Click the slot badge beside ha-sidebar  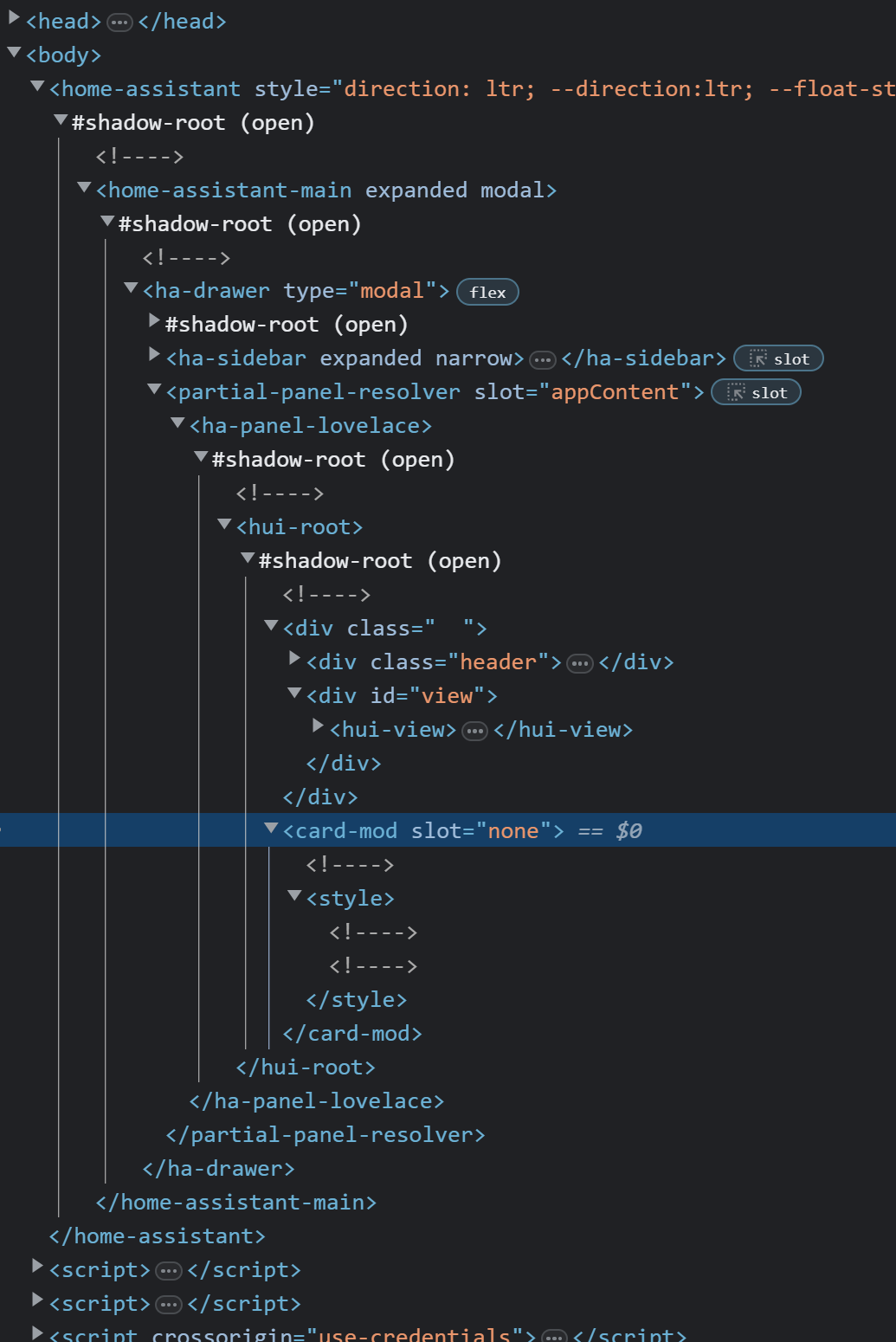click(778, 359)
